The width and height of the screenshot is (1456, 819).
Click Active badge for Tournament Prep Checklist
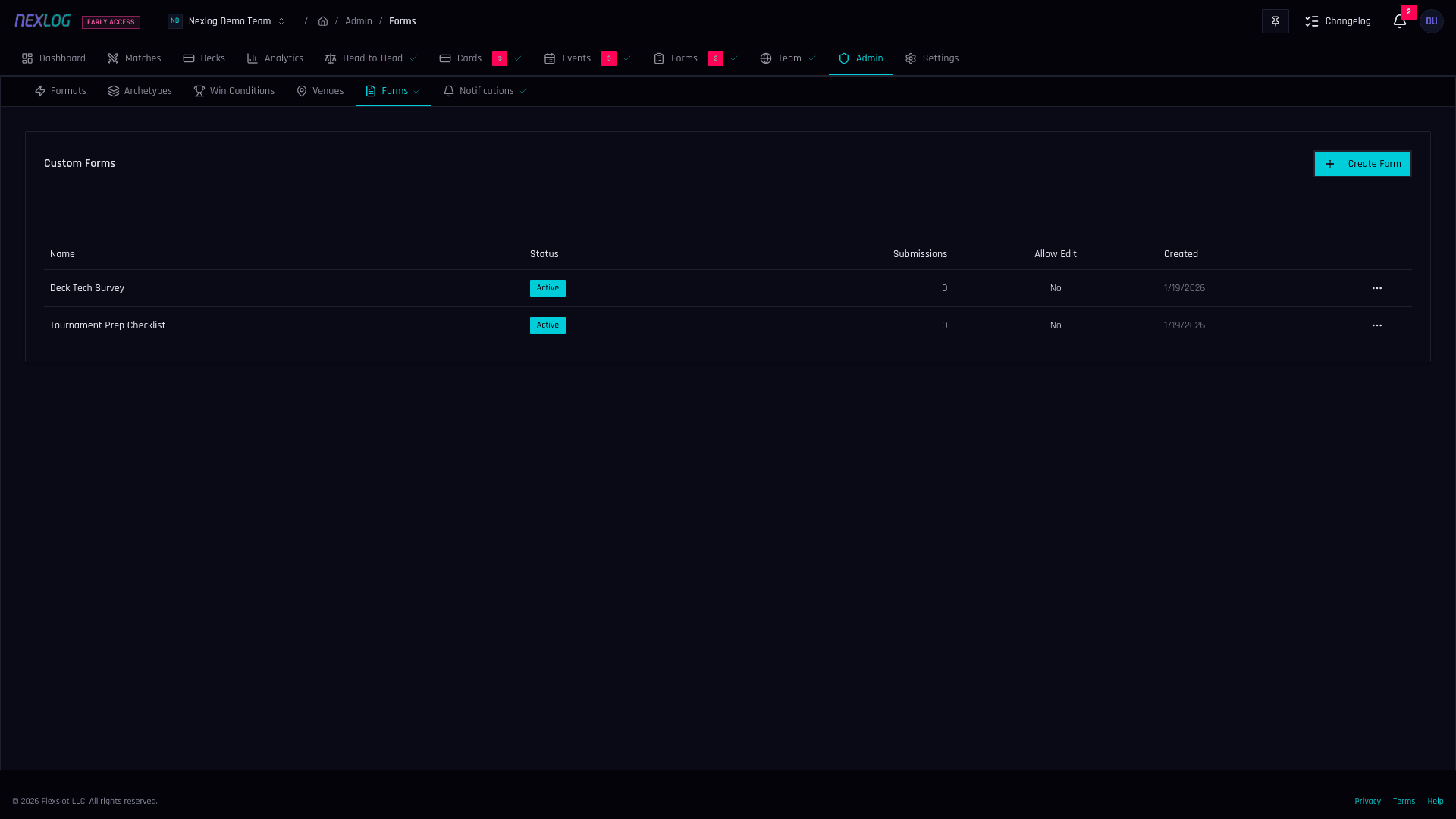point(548,325)
